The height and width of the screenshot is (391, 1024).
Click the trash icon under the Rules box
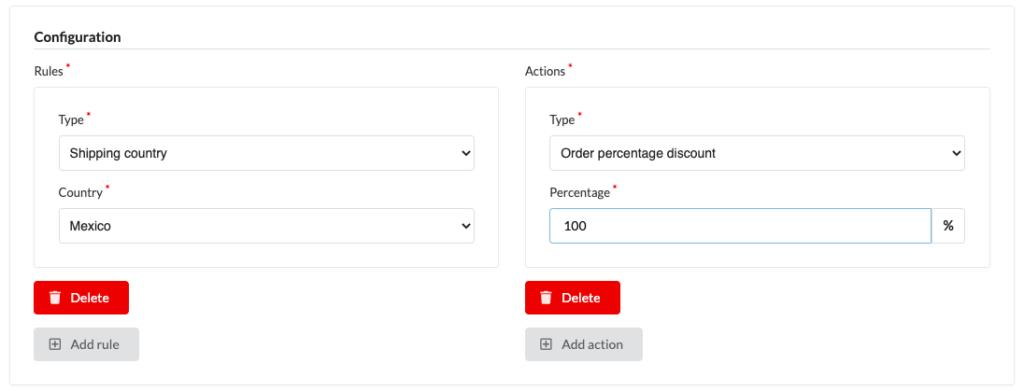click(56, 298)
